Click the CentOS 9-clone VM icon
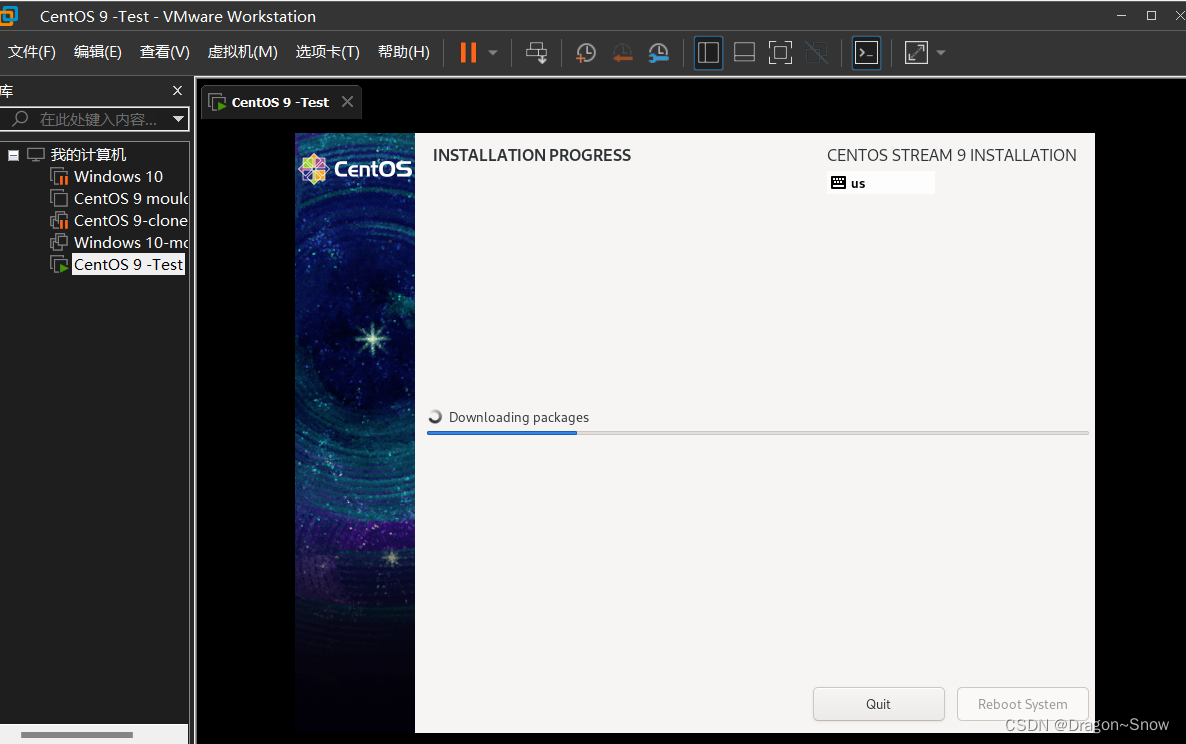 (59, 221)
